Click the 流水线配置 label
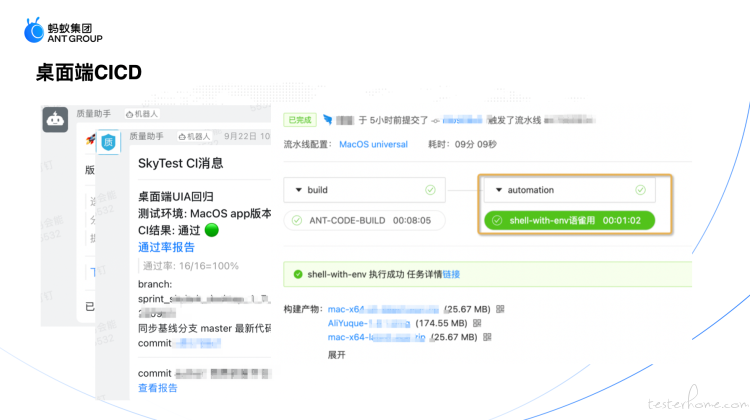This screenshot has width=750, height=420. tap(307, 144)
